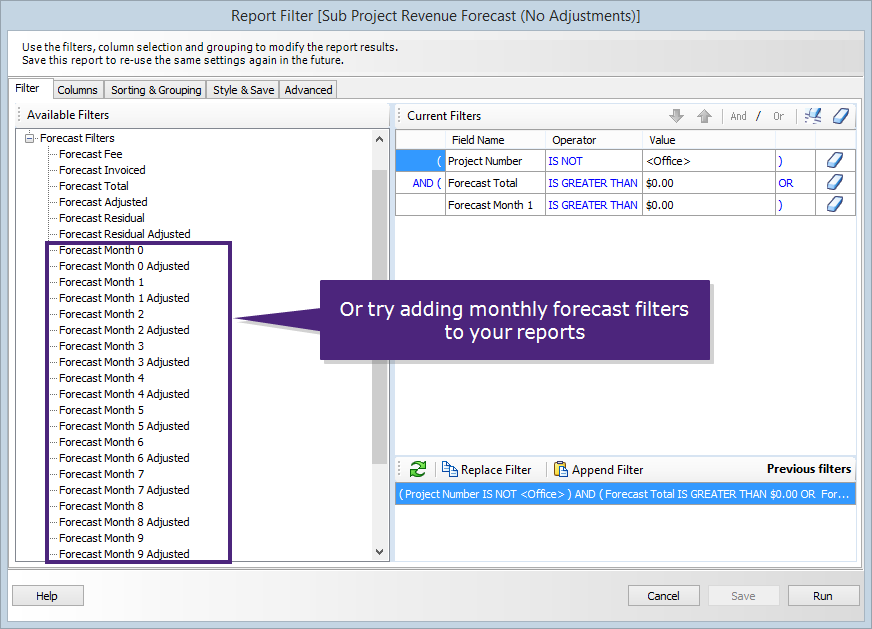Erase the Project Number filter row

point(836,161)
